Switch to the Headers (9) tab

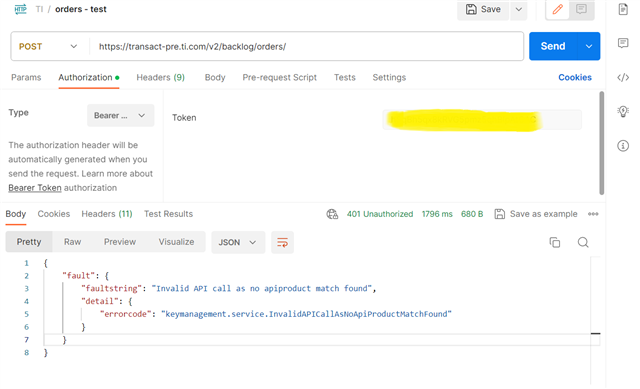[x=160, y=78]
